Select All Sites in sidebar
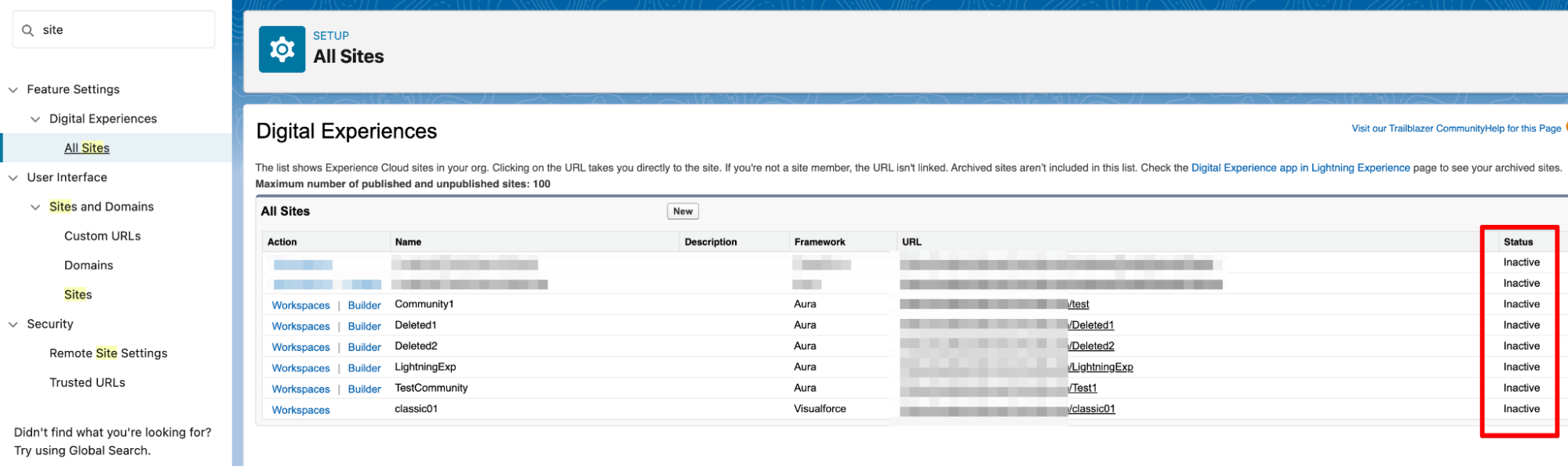 86,148
